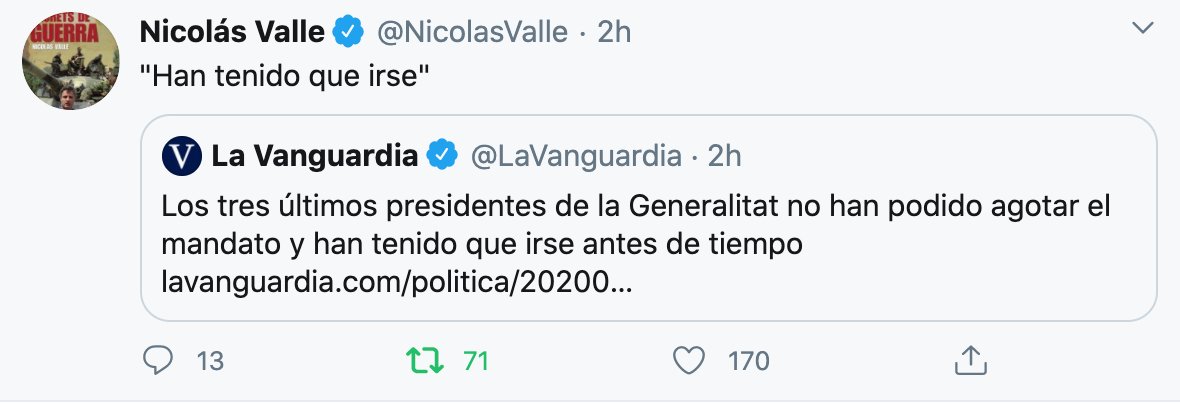Click Nicolás Valle's blue verified badge

[x=348, y=32]
